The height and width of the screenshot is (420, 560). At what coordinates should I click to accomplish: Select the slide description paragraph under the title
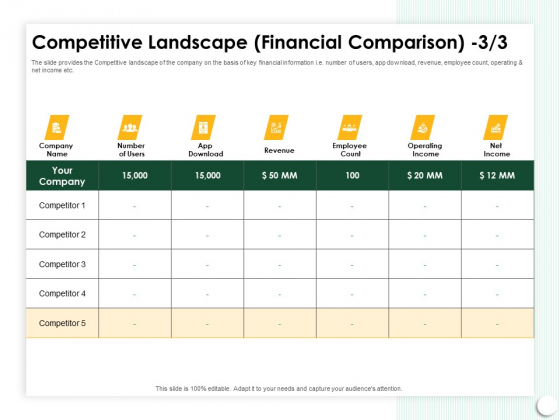[277, 66]
